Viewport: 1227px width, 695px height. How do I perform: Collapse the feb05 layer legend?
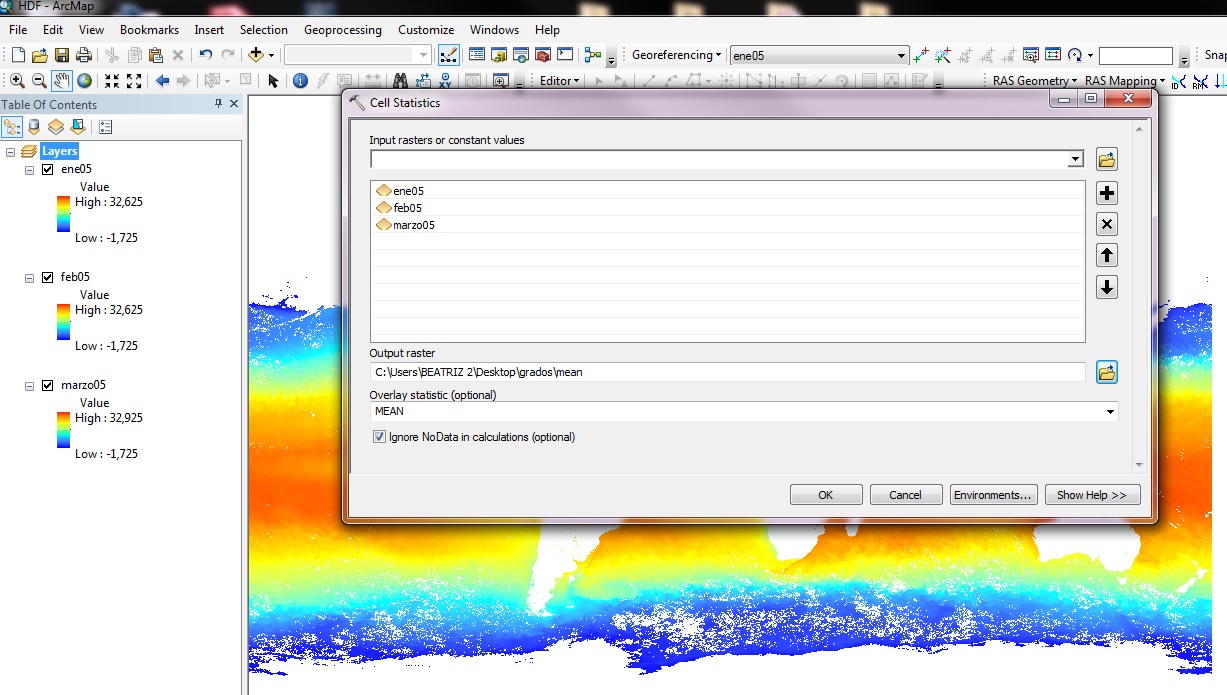(x=30, y=278)
